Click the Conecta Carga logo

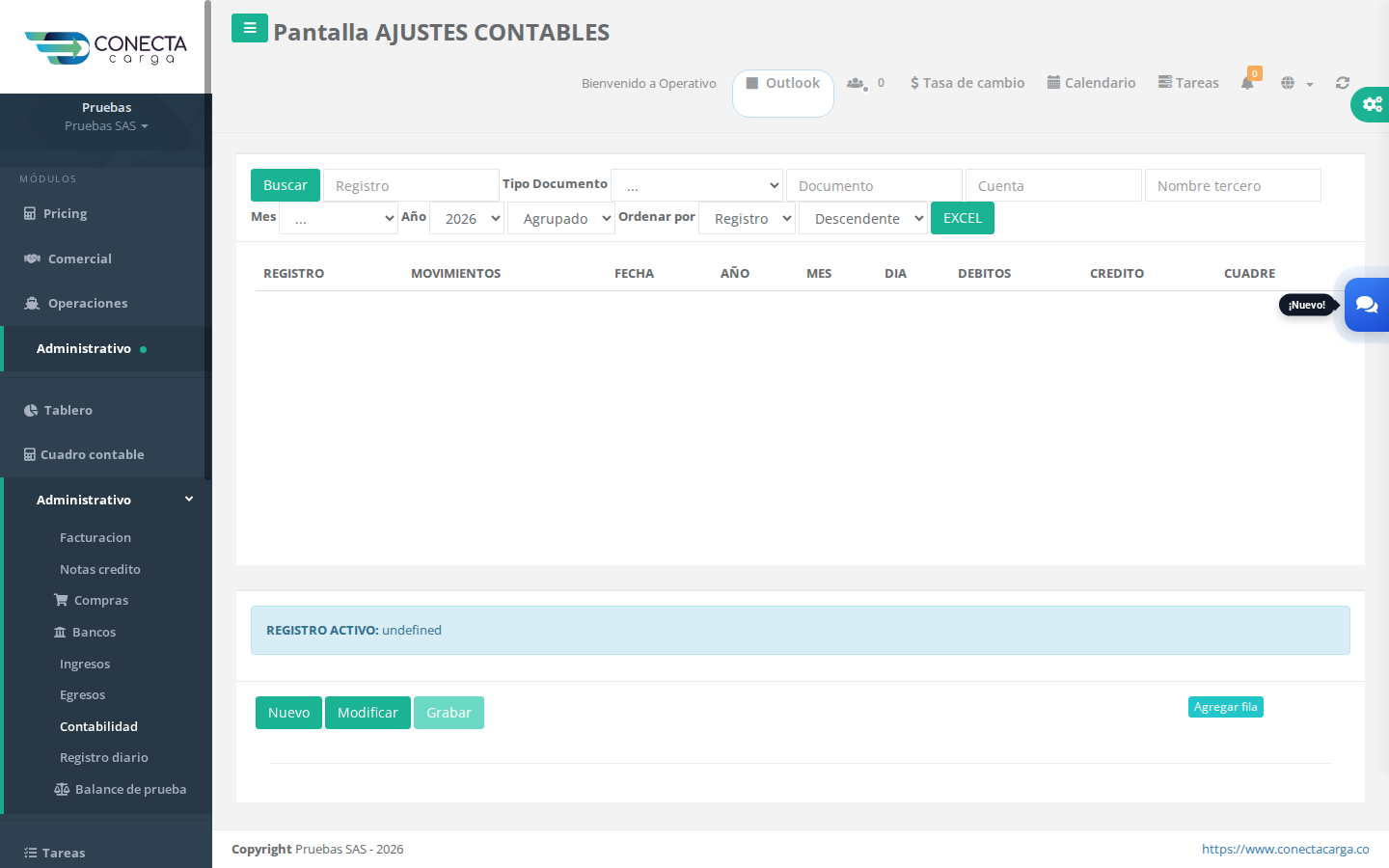click(x=106, y=48)
